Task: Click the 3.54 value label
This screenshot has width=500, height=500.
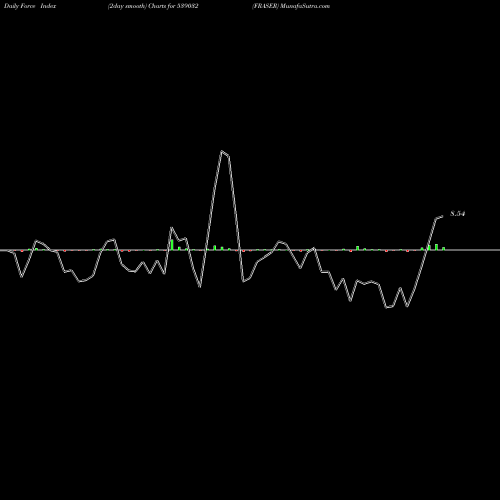Action: pos(458,214)
